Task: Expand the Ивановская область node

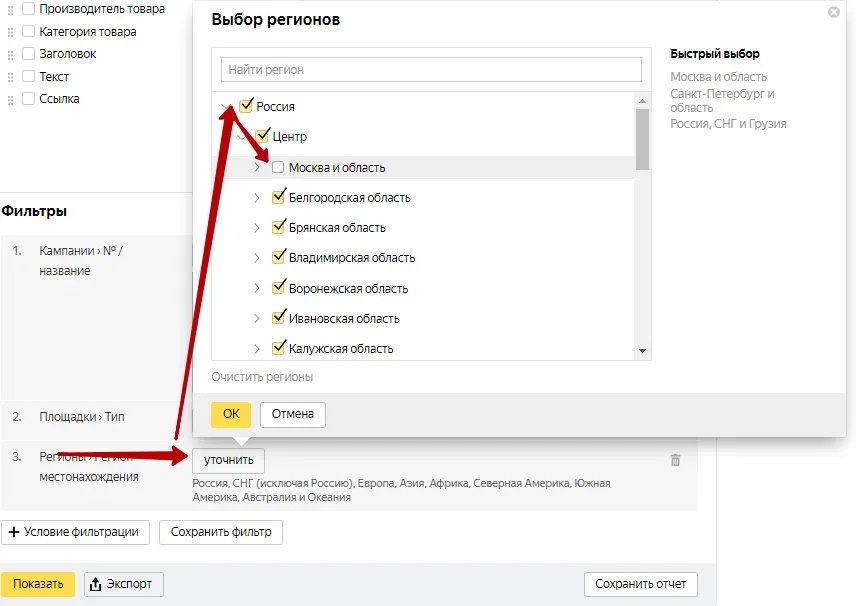Action: coord(257,319)
